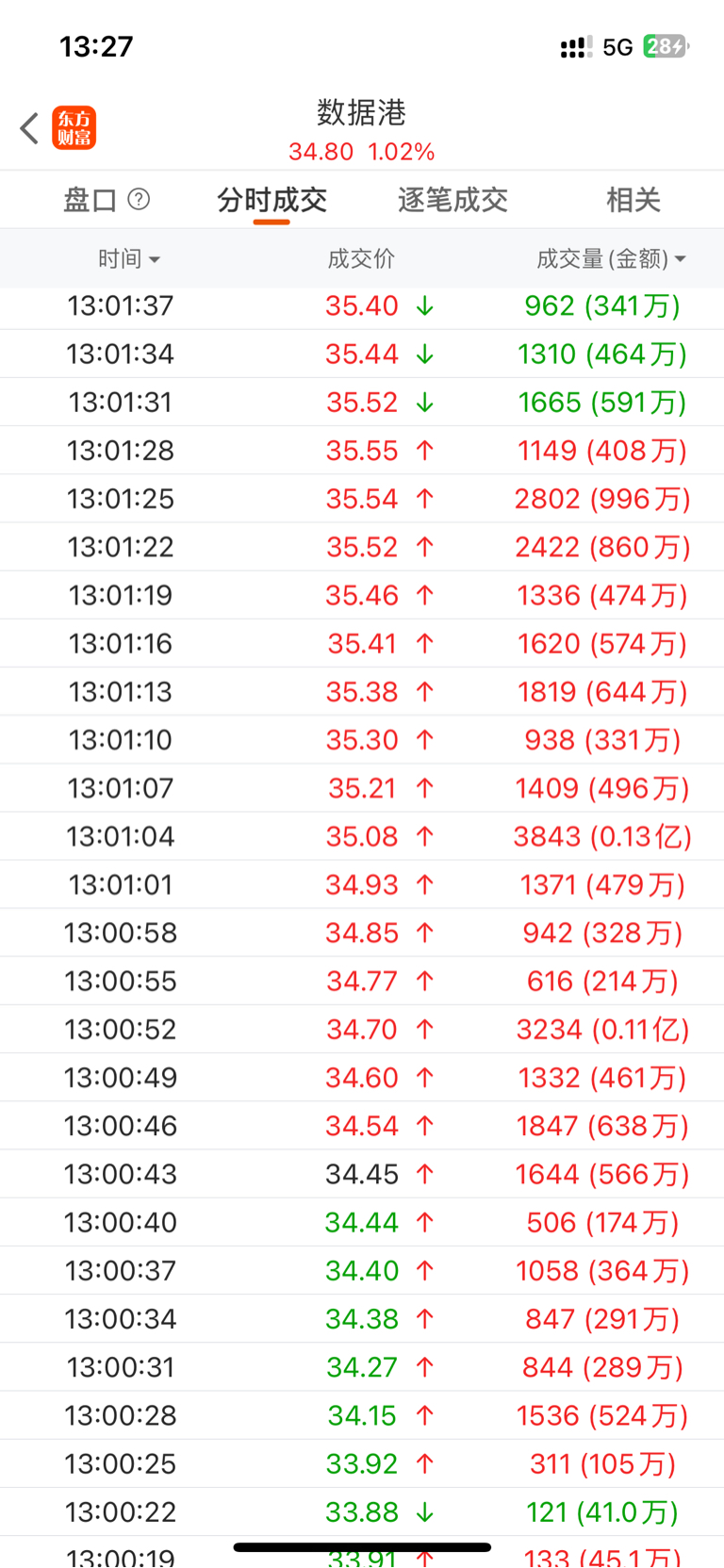Expand the 时间 sort dropdown

155,259
